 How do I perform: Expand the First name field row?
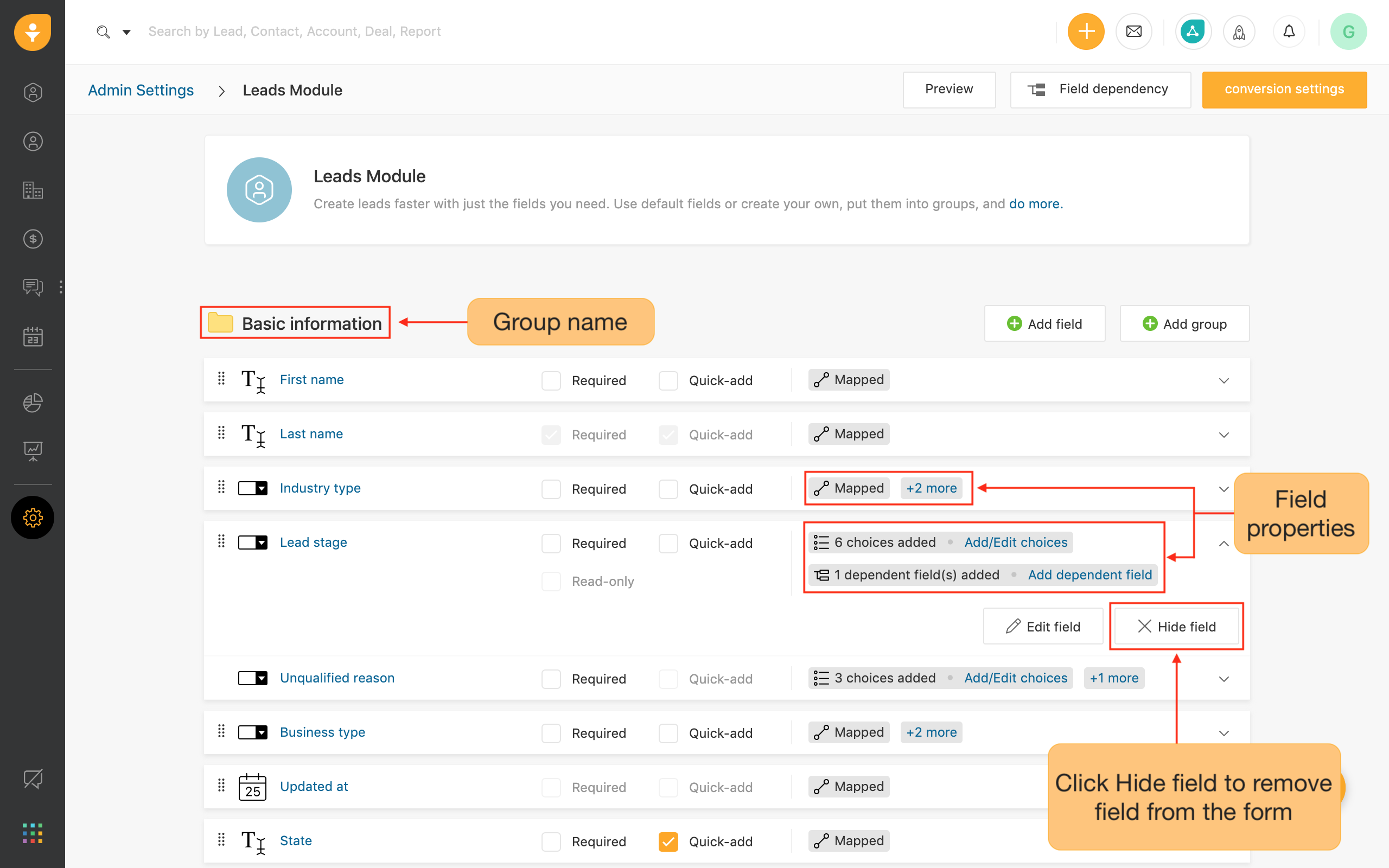pyautogui.click(x=1224, y=381)
